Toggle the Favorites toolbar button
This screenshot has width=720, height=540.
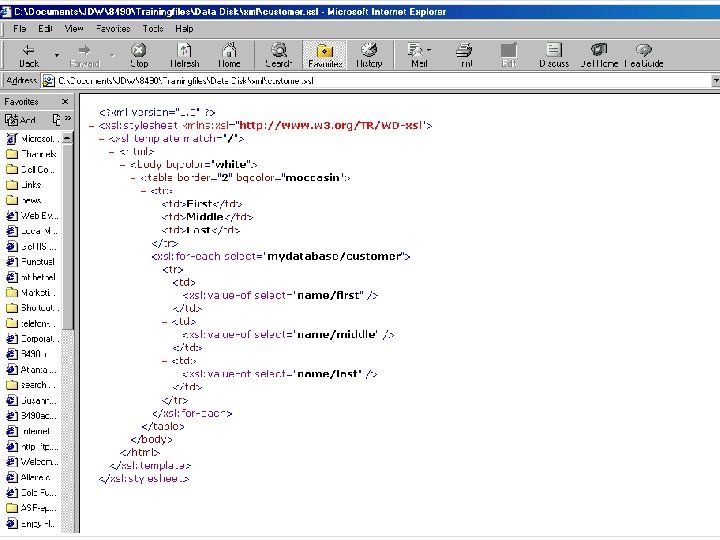pyautogui.click(x=325, y=56)
